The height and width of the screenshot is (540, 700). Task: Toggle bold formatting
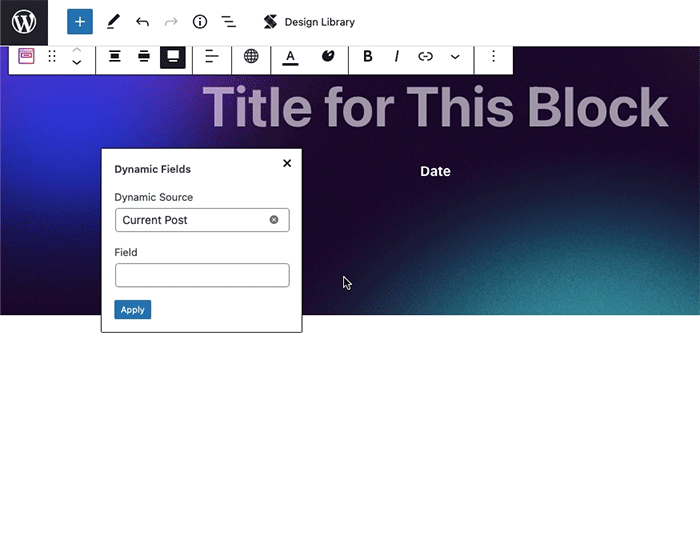367,56
